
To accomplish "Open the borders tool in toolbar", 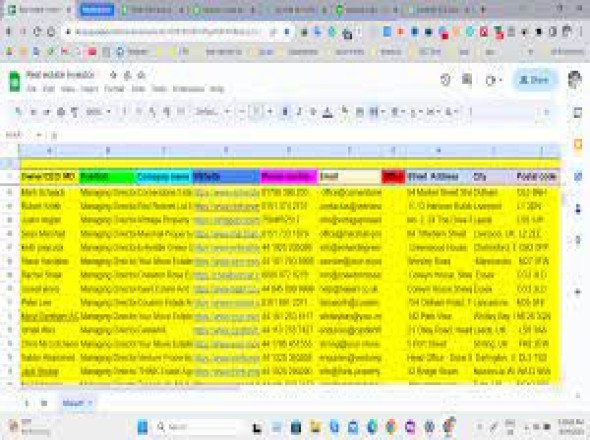I will 360,112.
